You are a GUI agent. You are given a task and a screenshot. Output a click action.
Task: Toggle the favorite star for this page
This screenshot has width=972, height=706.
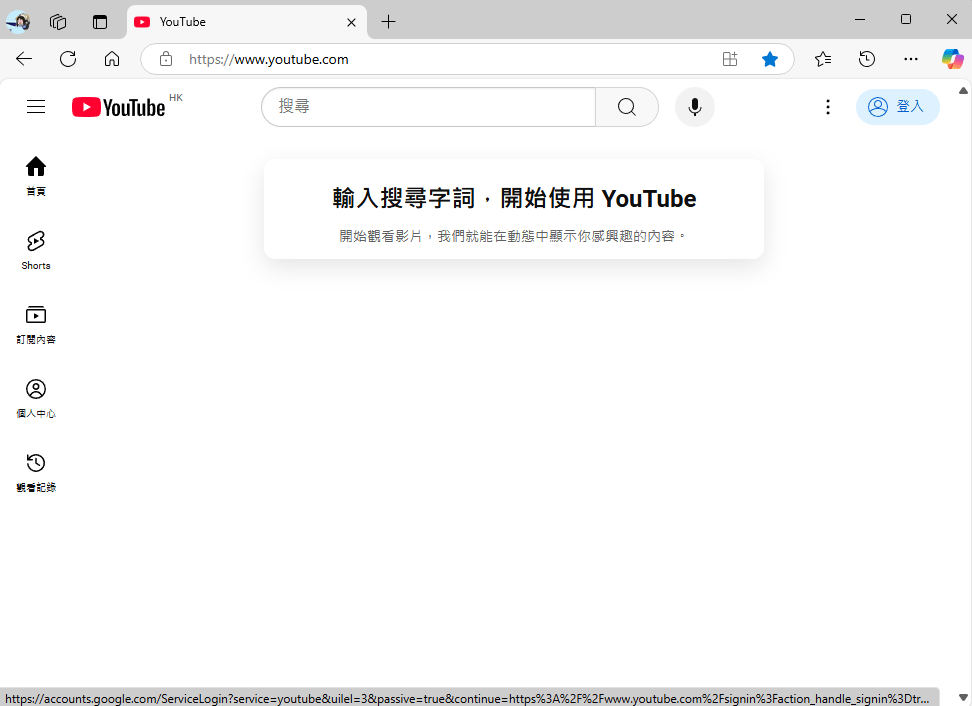tap(770, 59)
